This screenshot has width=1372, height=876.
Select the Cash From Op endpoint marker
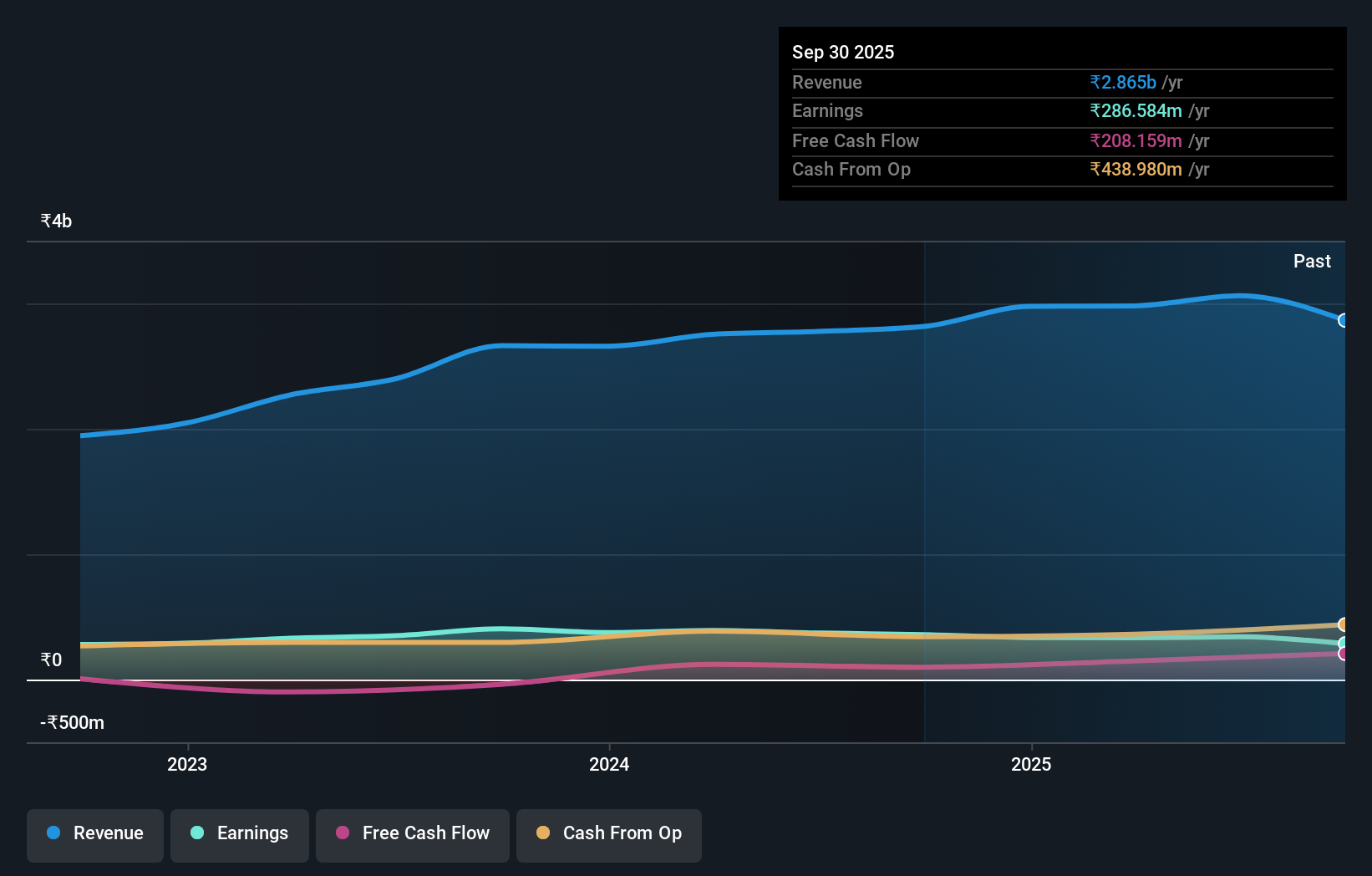(1342, 624)
